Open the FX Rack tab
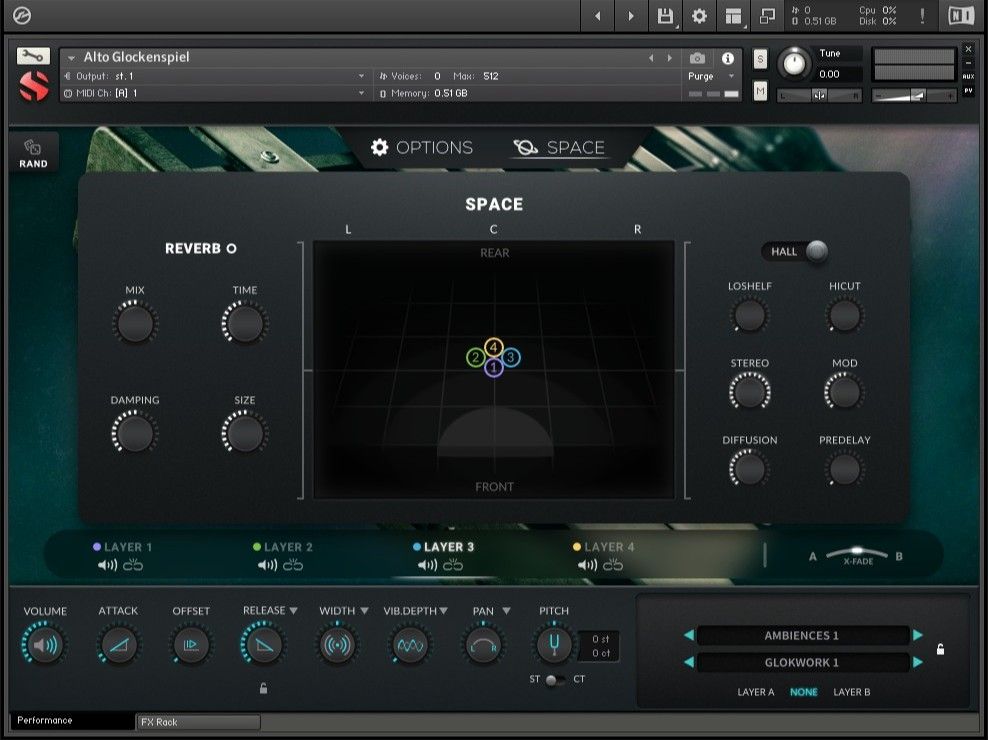The width and height of the screenshot is (988, 740). coord(196,721)
